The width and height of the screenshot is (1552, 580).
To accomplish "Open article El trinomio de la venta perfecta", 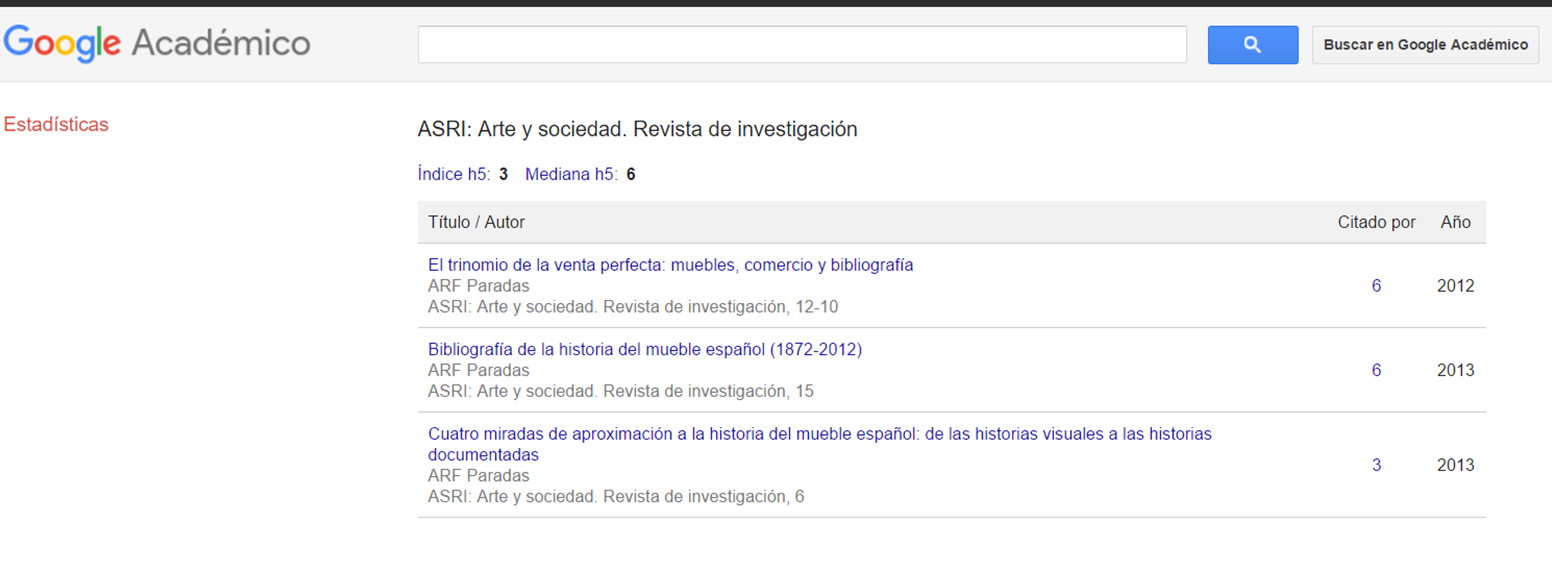I will coord(670,265).
